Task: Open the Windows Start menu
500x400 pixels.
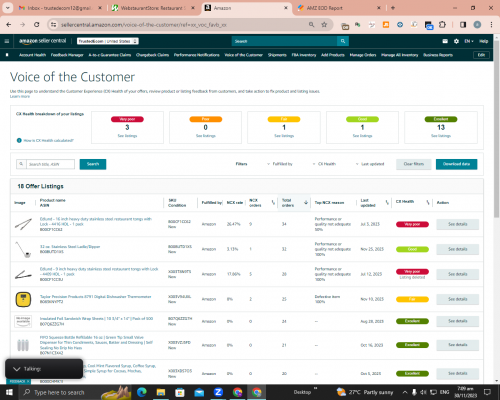Action: click(x=9, y=392)
